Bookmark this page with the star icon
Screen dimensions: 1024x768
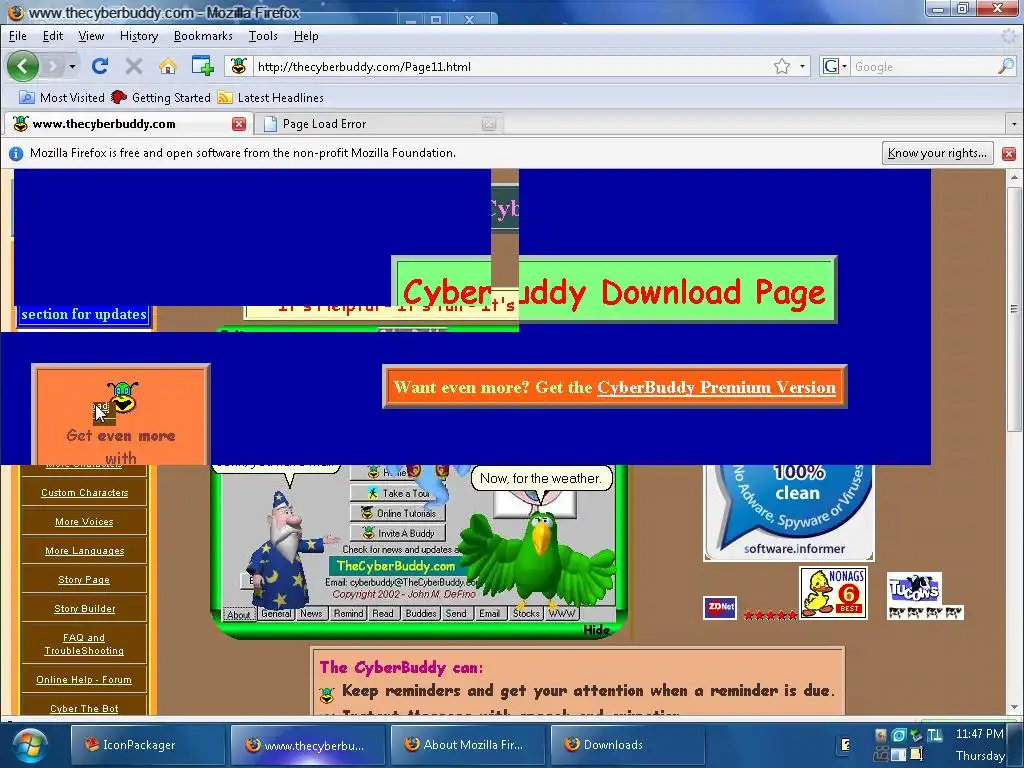782,66
